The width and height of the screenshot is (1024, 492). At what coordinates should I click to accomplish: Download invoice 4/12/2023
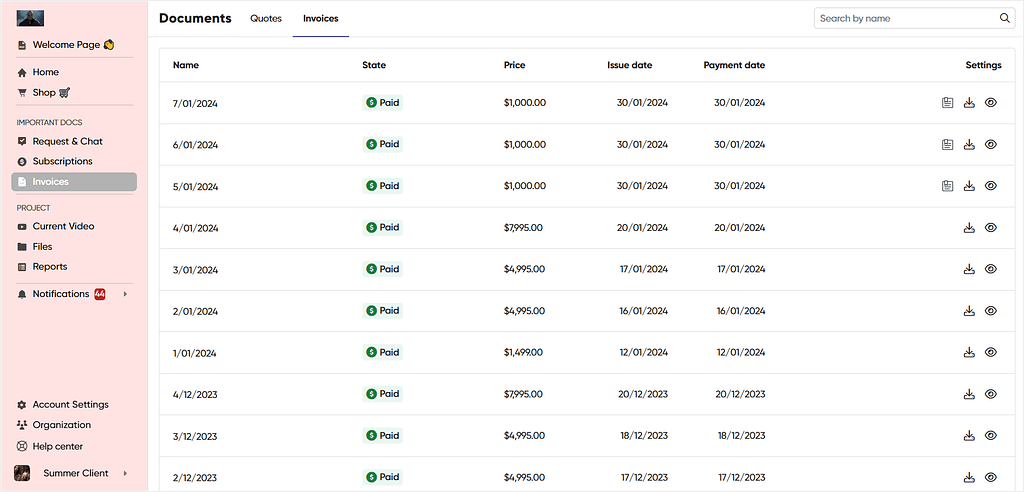(969, 394)
